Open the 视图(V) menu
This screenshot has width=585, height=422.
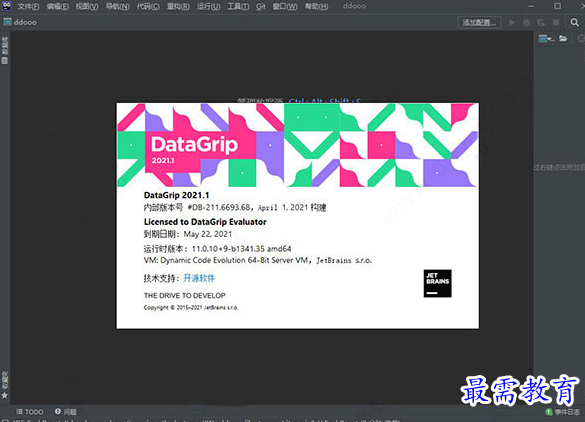[x=87, y=6]
